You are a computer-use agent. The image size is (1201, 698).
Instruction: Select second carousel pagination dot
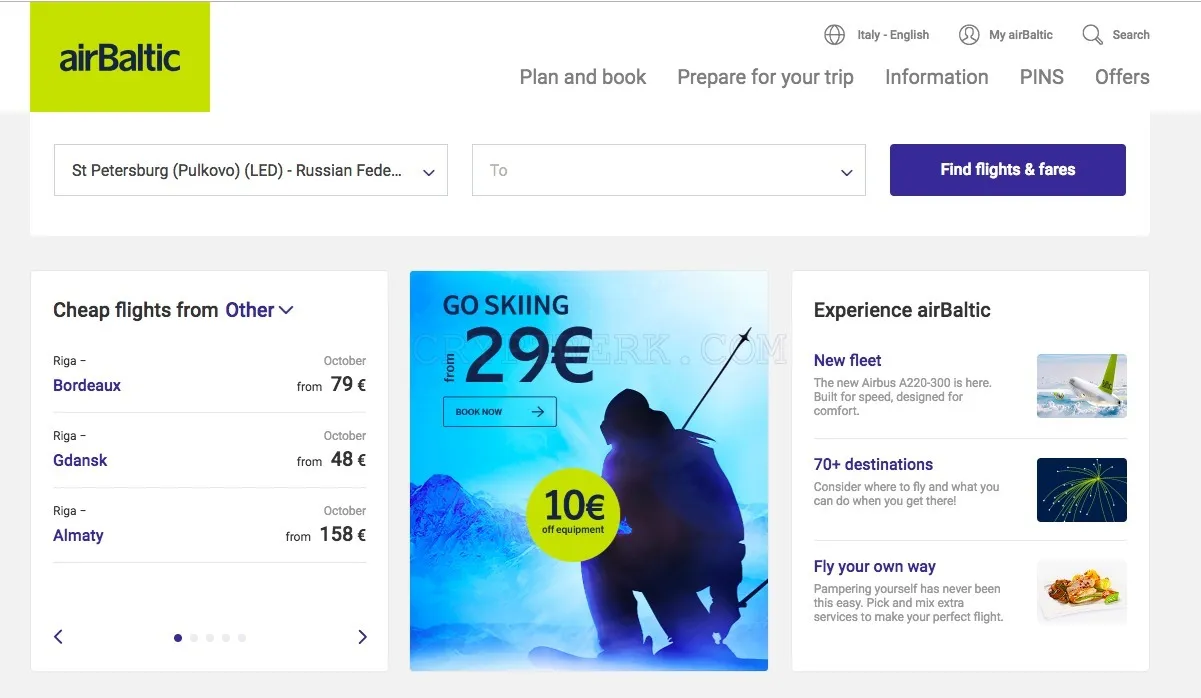194,638
